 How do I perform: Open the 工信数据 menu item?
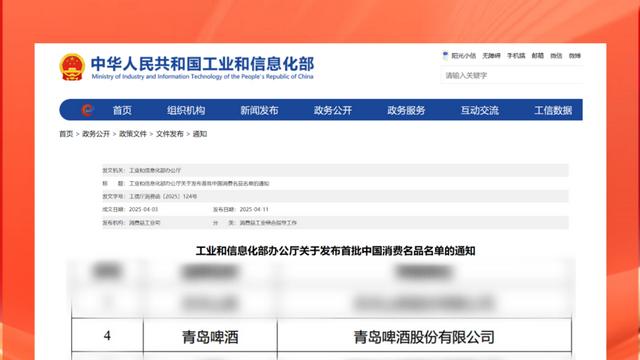(553, 110)
